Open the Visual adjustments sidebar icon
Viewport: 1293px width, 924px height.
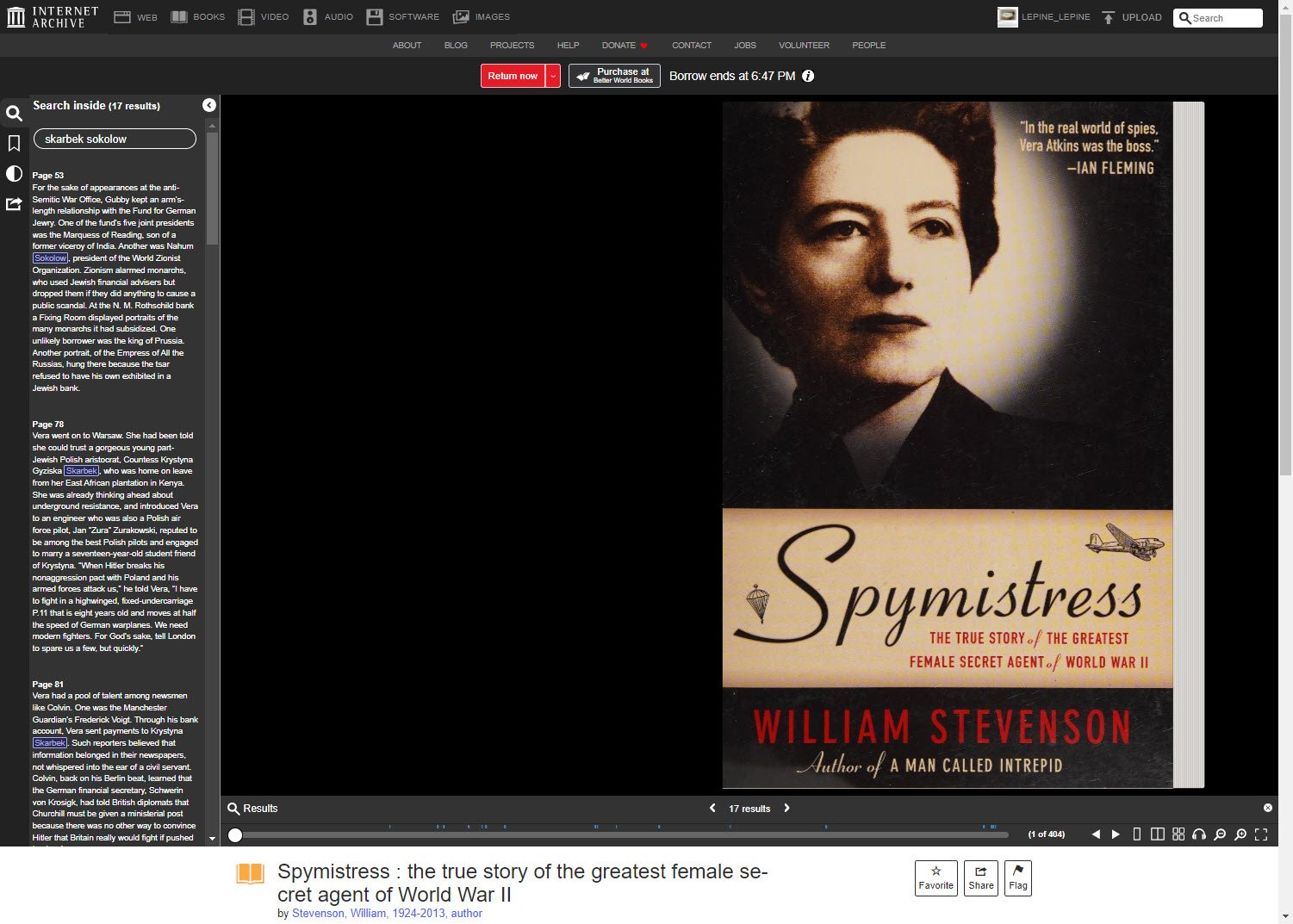14,174
